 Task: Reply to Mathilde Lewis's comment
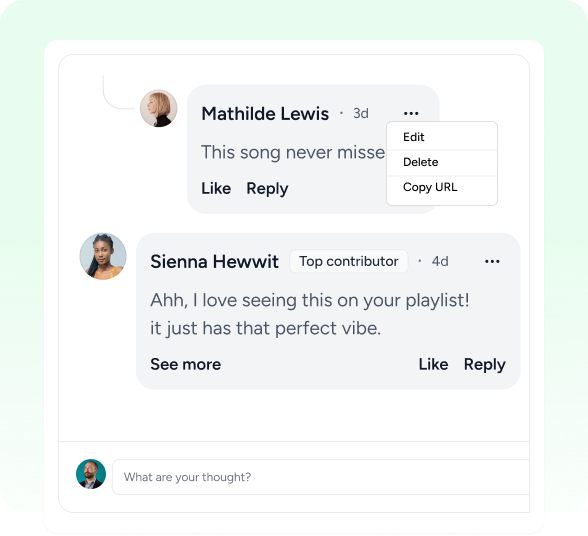click(267, 189)
